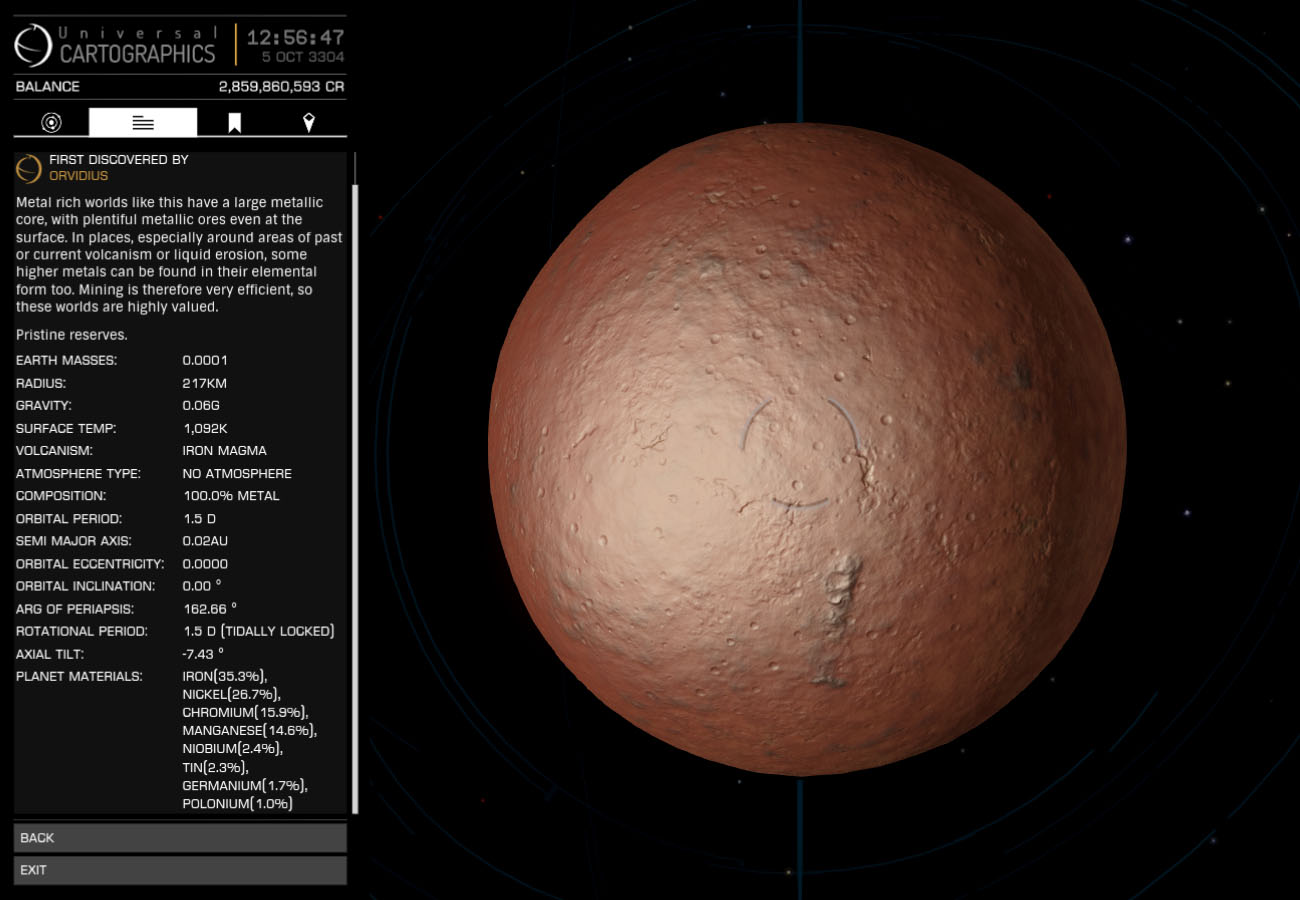The height and width of the screenshot is (900, 1300).
Task: Click the BALANCE credits value
Action: tap(281, 87)
